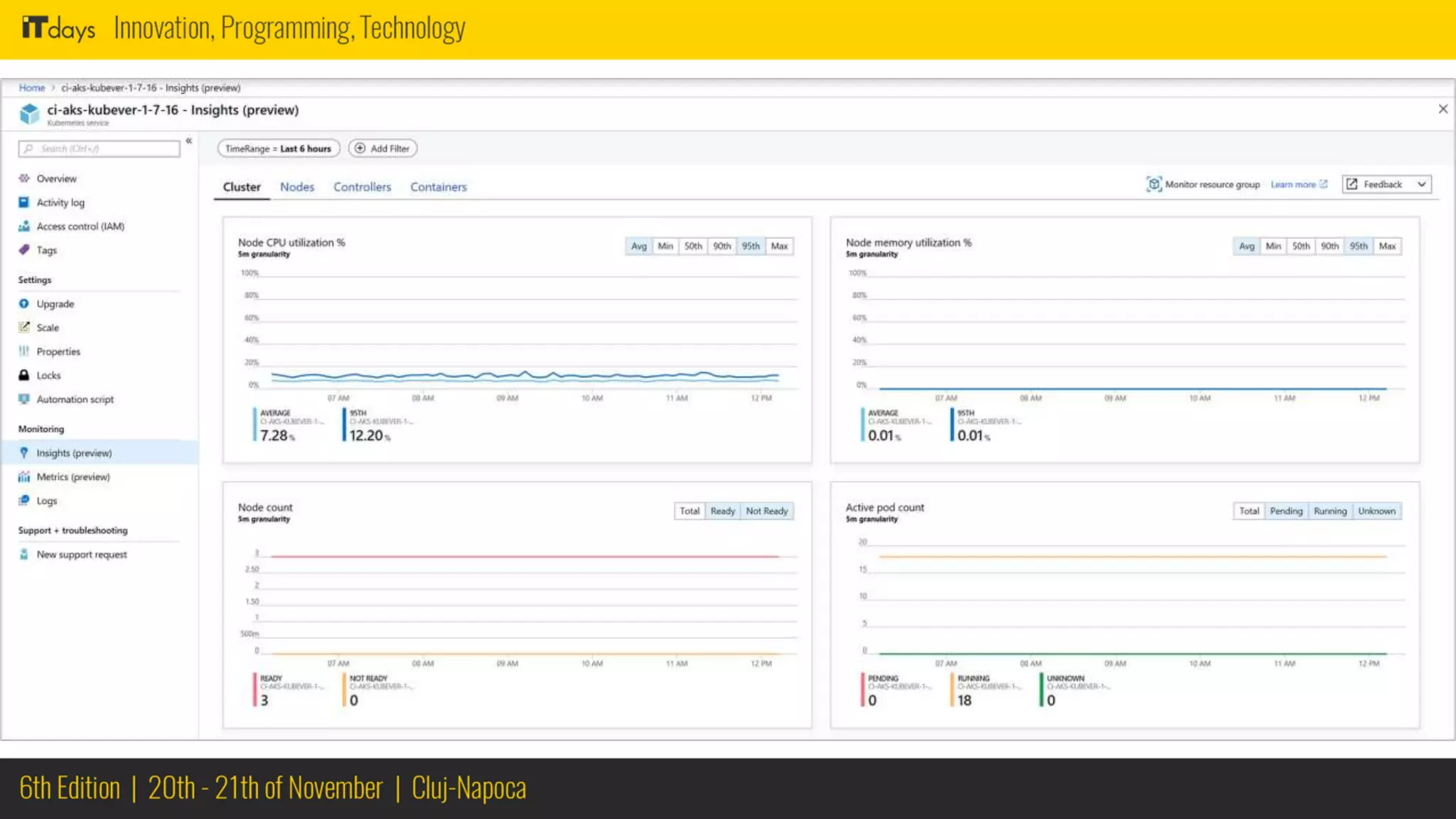Toggle Not Ready in Node count chart
Image resolution: width=1456 pixels, height=819 pixels.
766,511
